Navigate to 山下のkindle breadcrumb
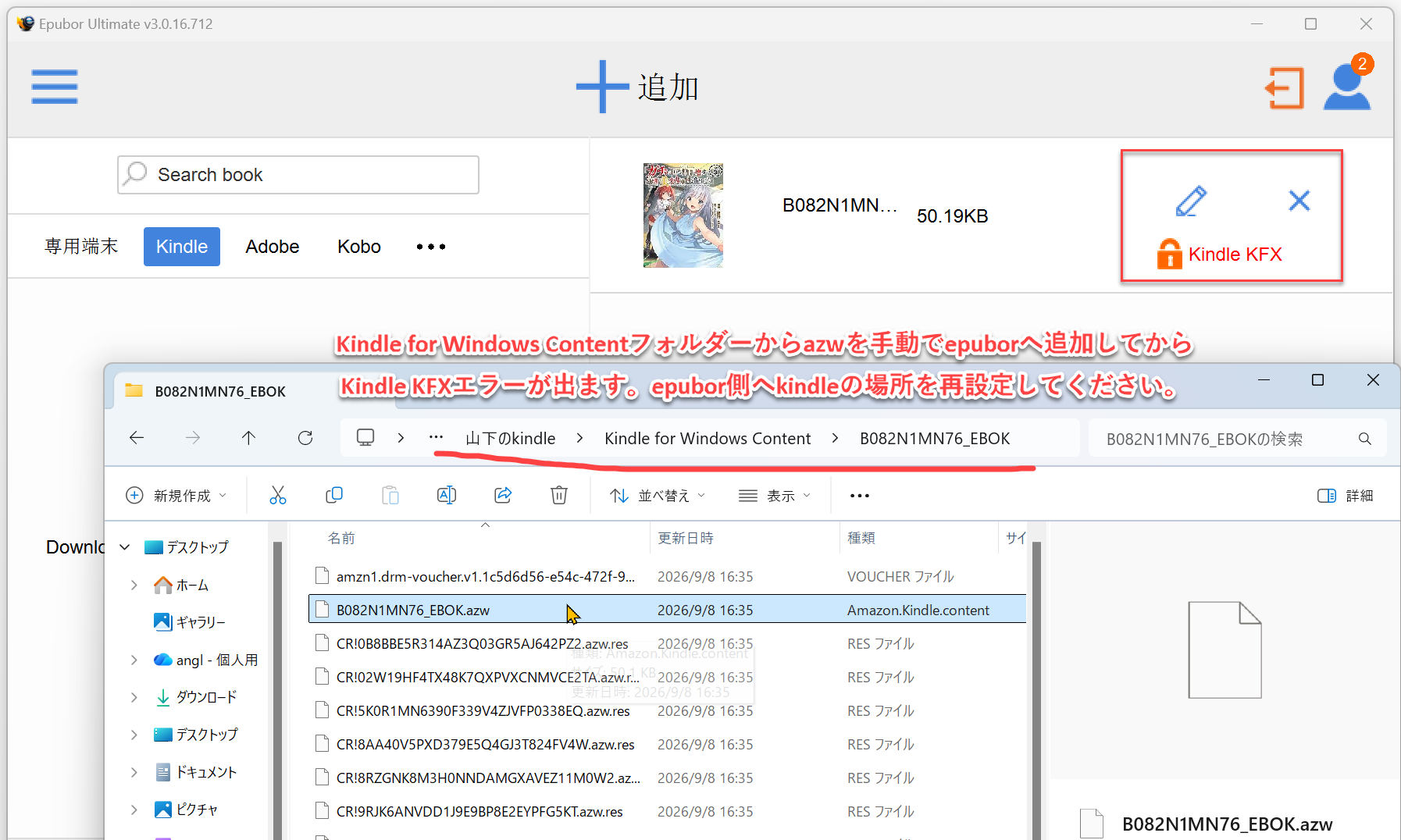This screenshot has width=1401, height=840. 511,439
